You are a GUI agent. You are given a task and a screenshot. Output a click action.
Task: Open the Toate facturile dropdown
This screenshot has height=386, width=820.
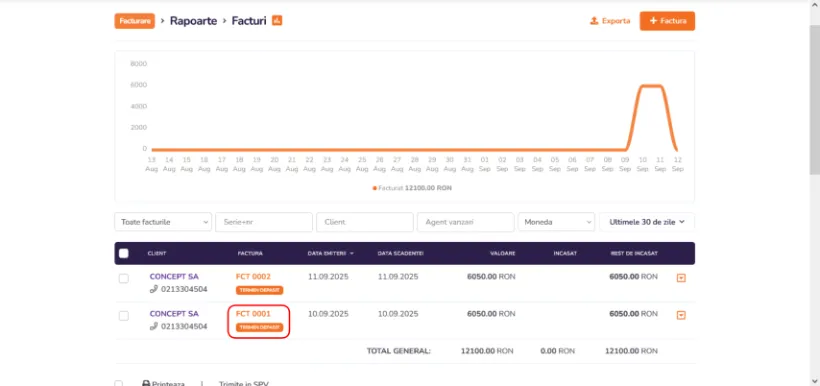163,222
